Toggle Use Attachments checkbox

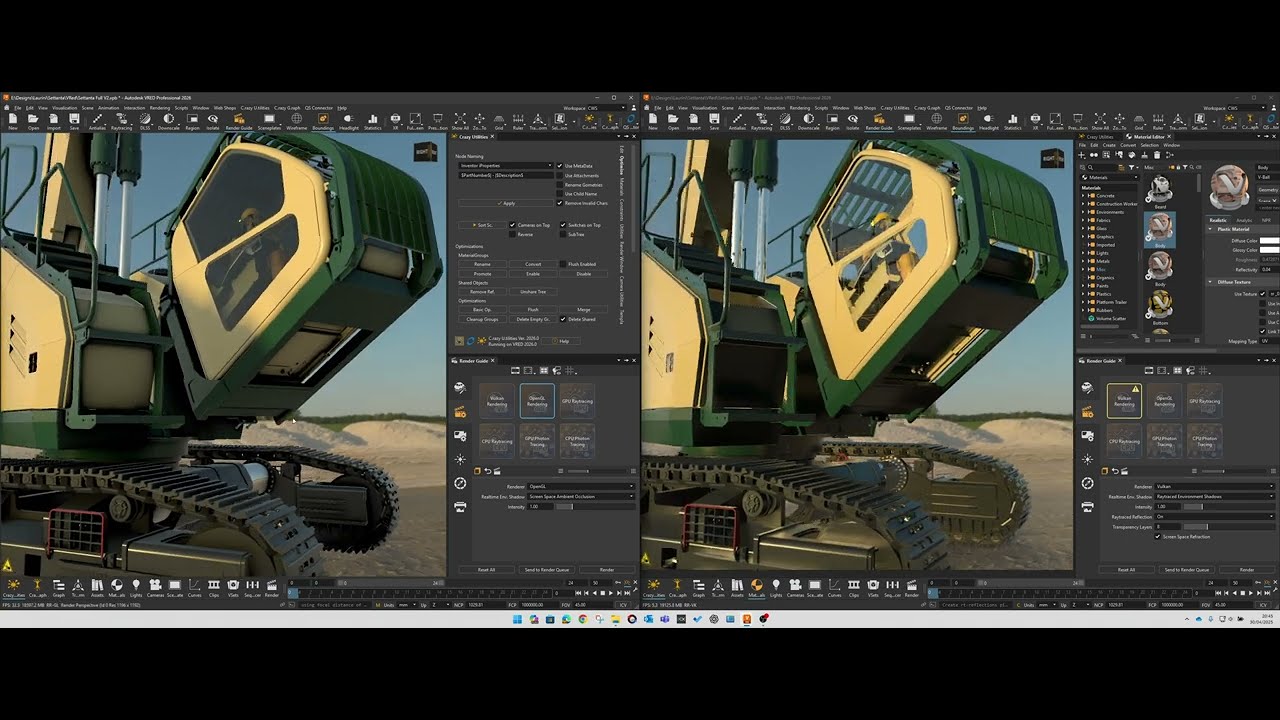pos(562,175)
